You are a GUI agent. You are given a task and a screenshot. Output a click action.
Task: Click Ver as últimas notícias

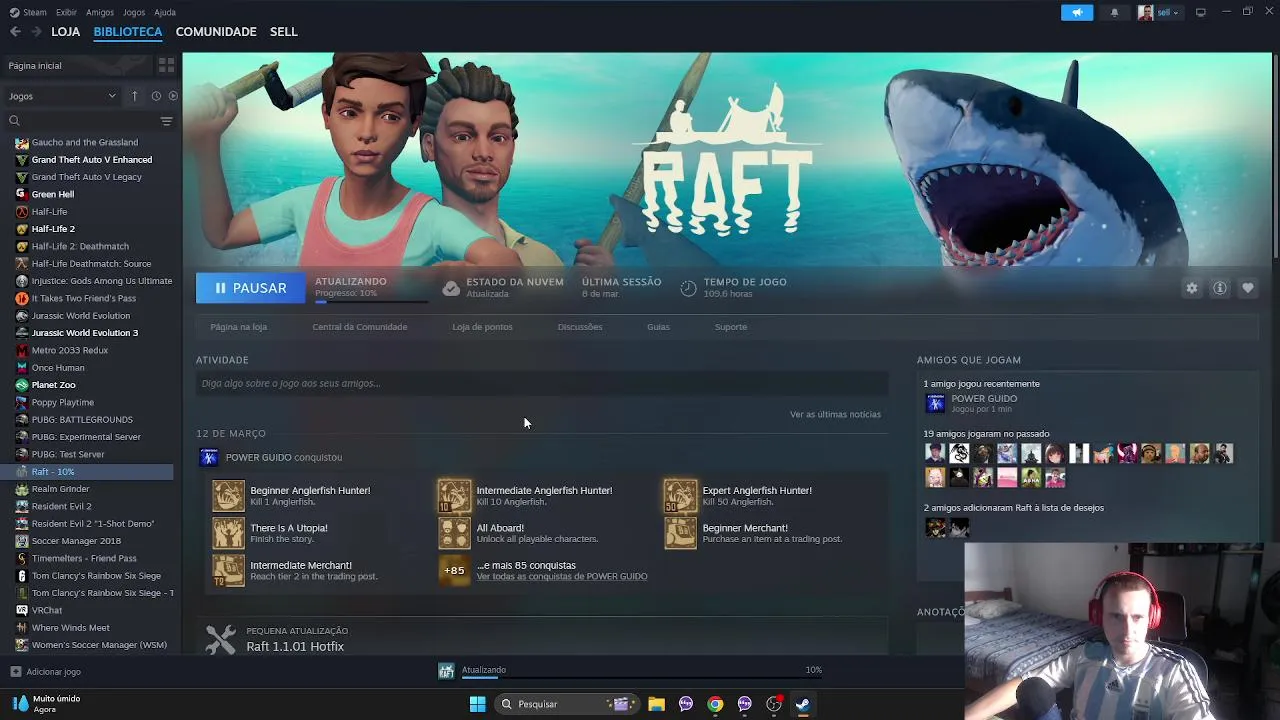point(835,414)
